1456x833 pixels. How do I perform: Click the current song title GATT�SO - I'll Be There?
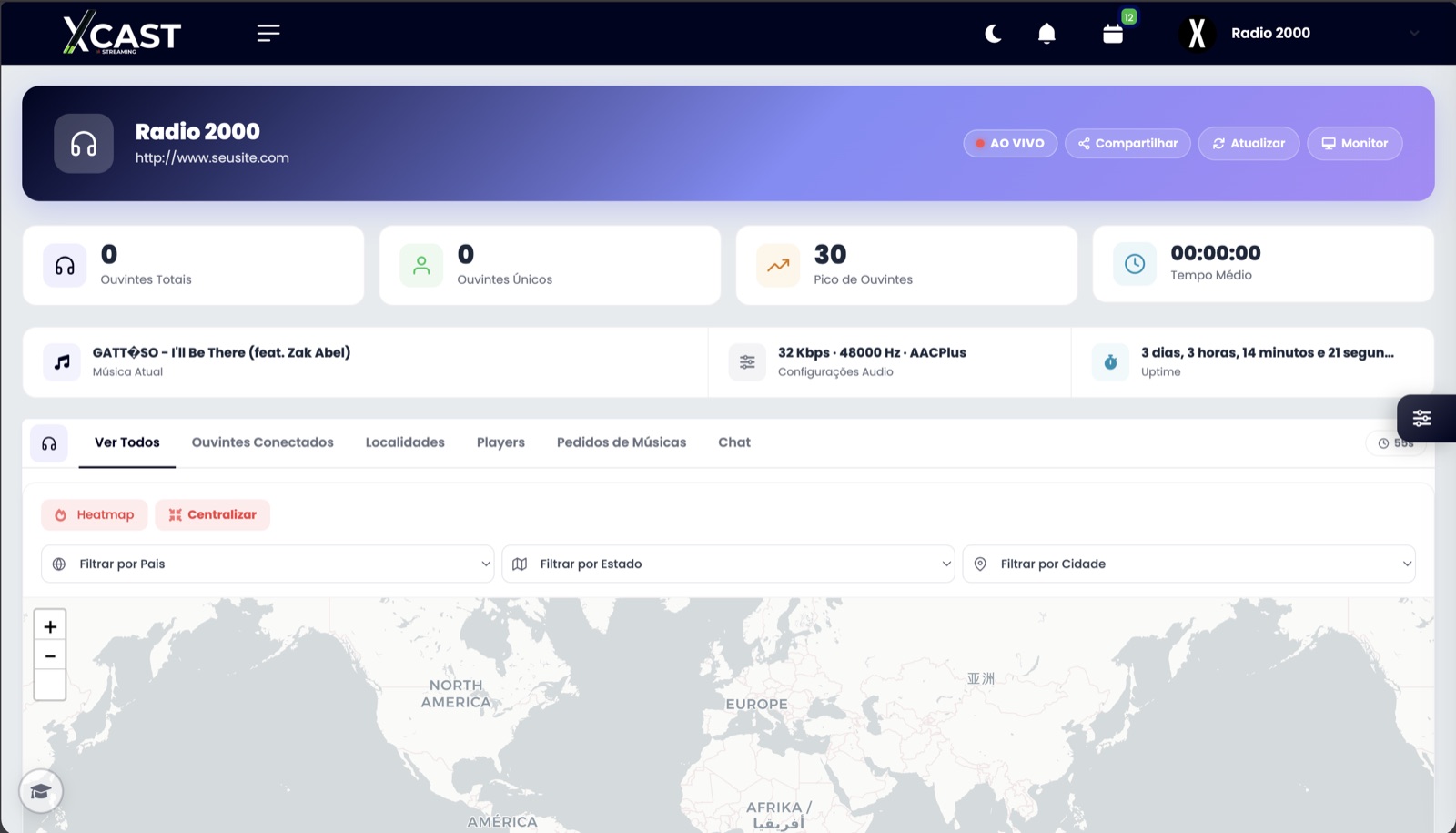[221, 352]
